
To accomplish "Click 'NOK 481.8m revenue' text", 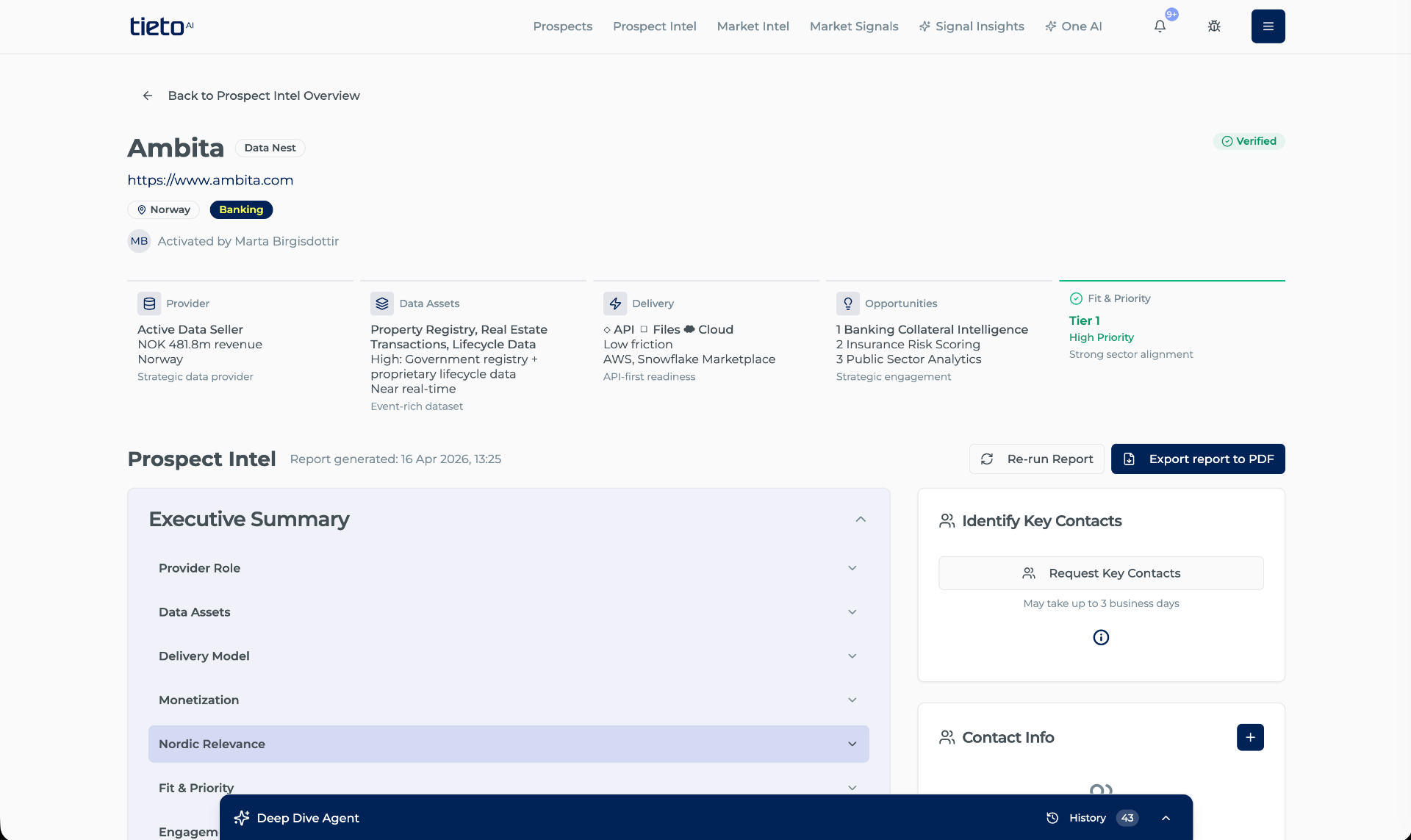I will point(200,345).
